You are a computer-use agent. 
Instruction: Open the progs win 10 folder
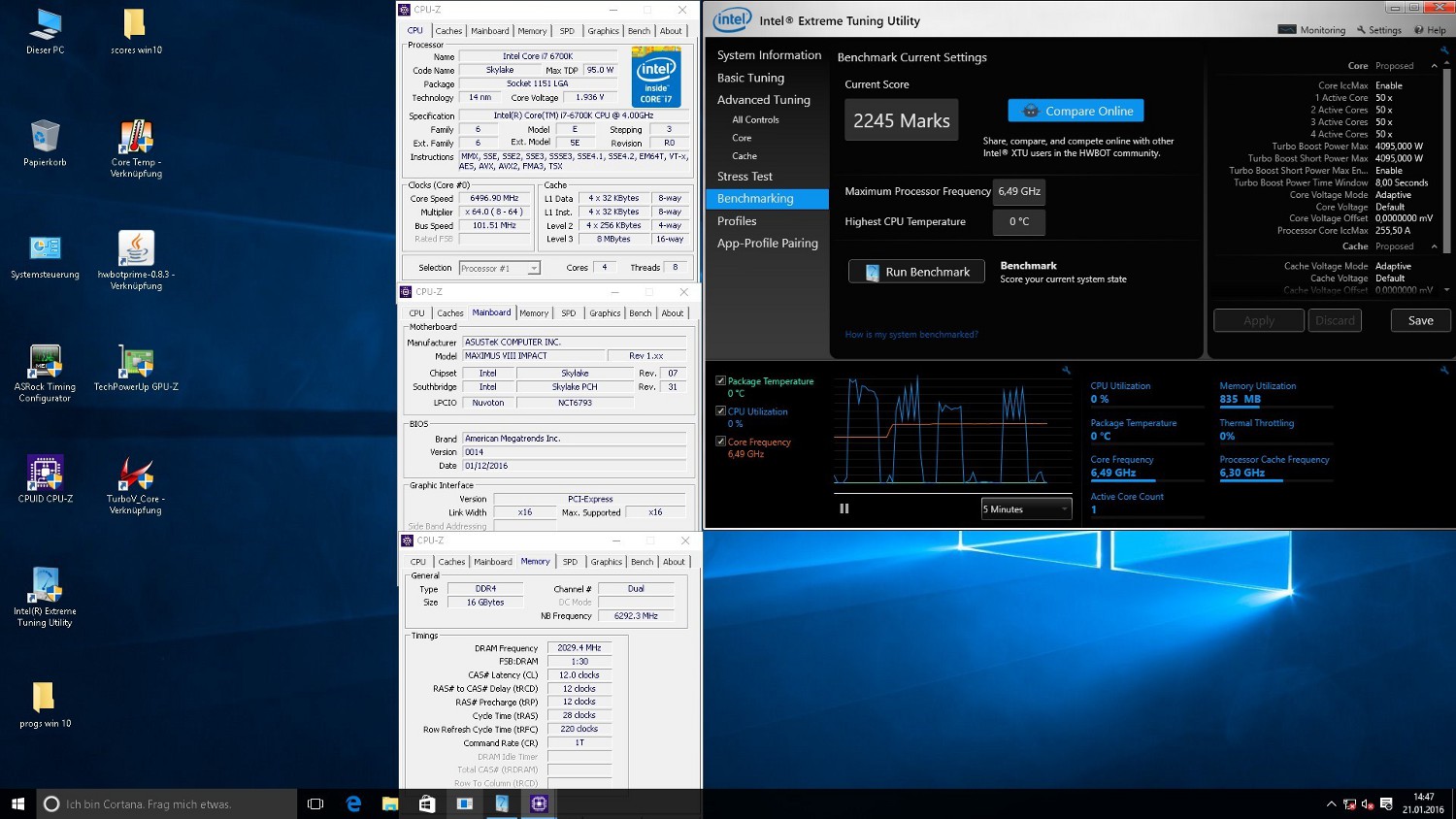(x=45, y=704)
